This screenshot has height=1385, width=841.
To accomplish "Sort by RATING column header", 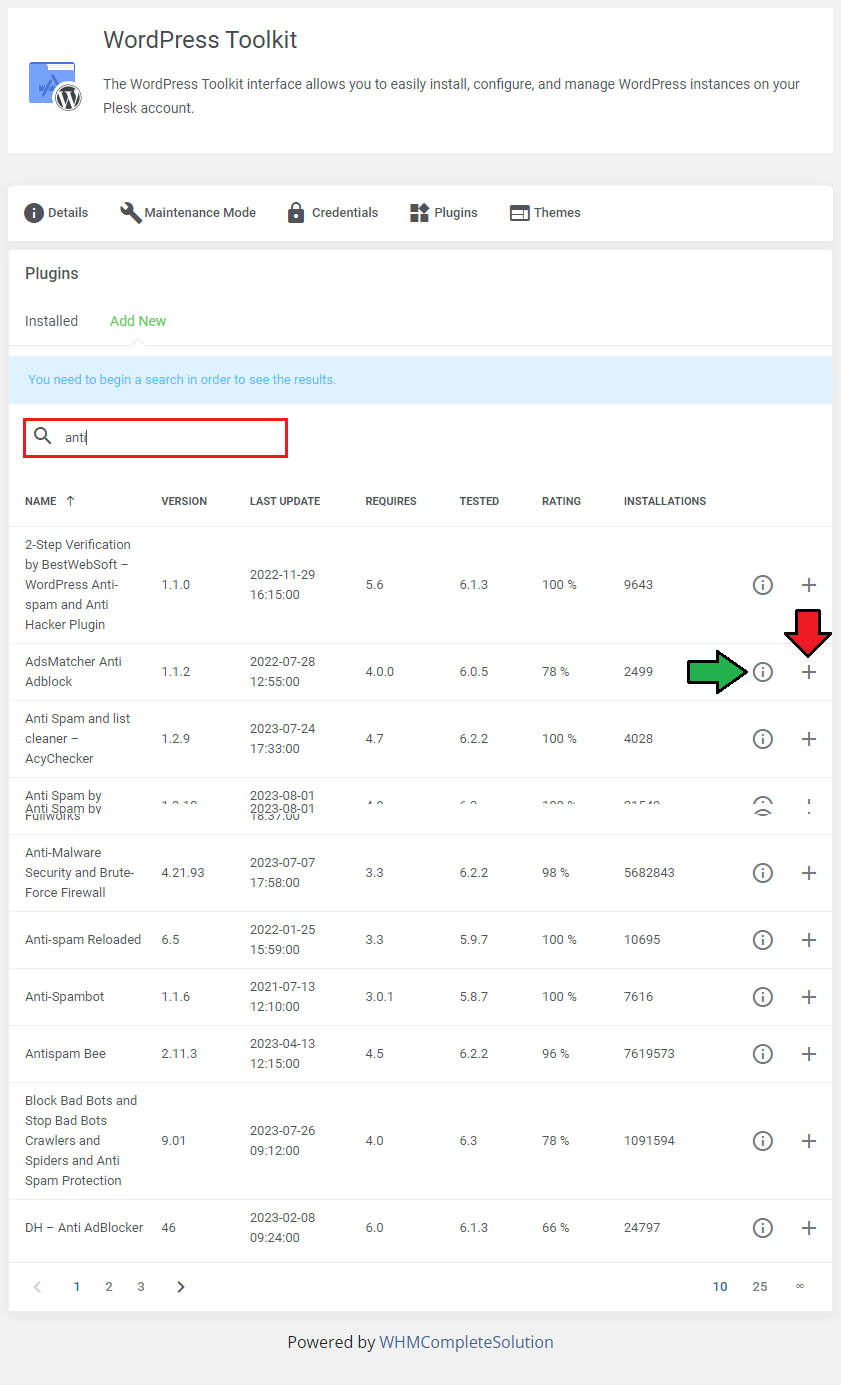I will coord(561,501).
